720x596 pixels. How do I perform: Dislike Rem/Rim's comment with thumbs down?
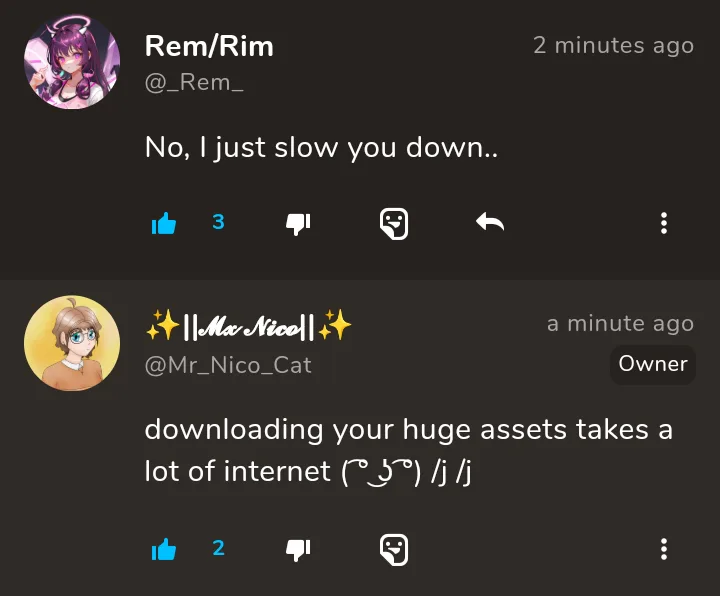click(298, 225)
